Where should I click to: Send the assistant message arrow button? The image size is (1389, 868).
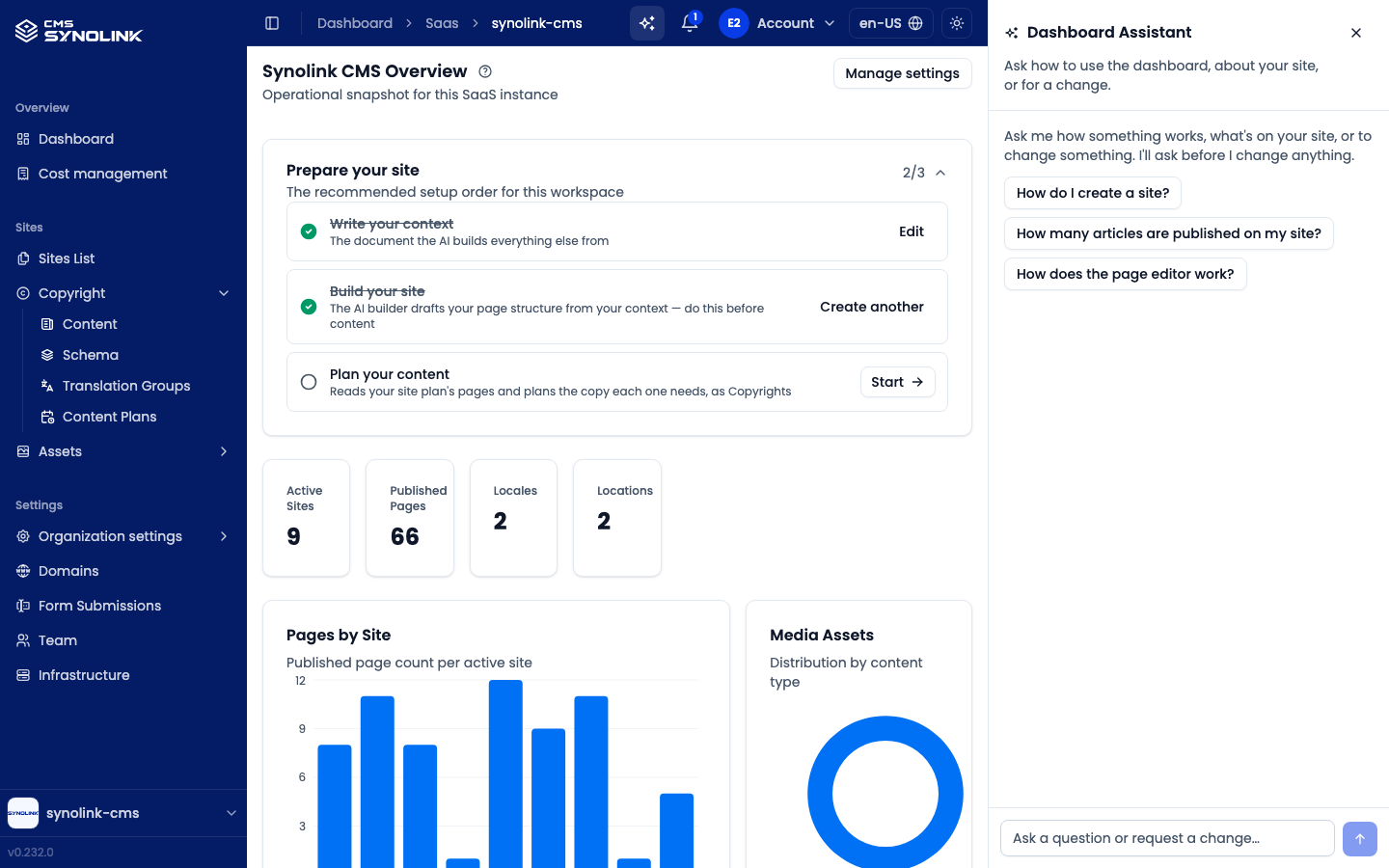pyautogui.click(x=1360, y=838)
